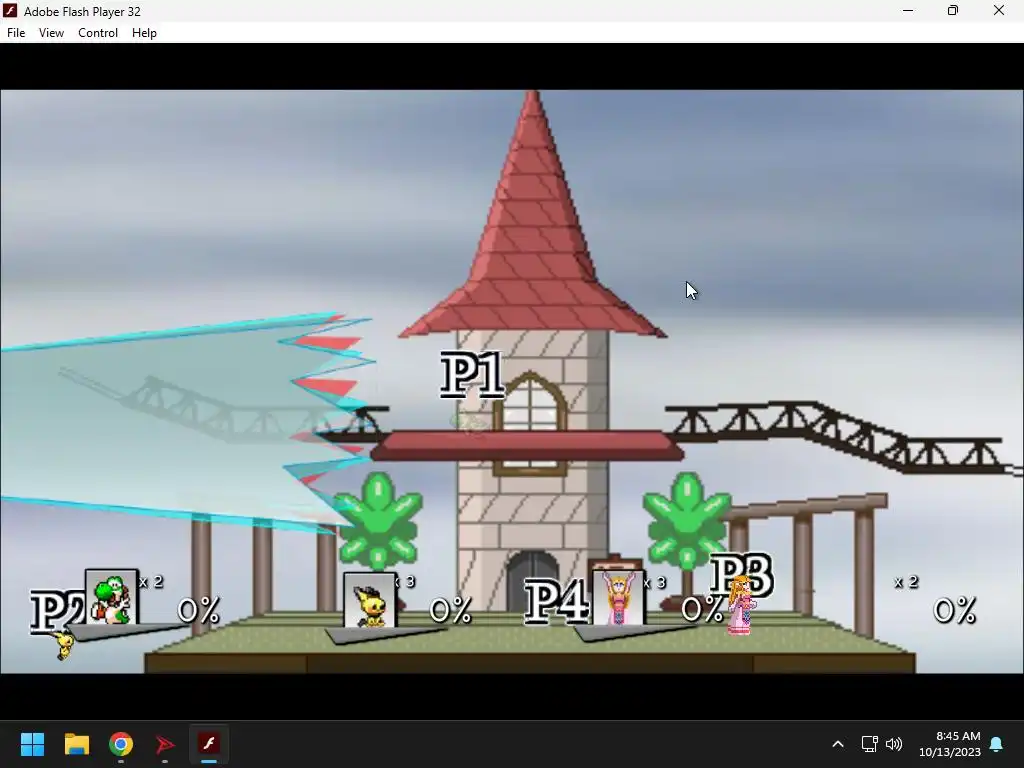The width and height of the screenshot is (1024, 768).
Task: Click the P2 player label
Action: tap(57, 612)
